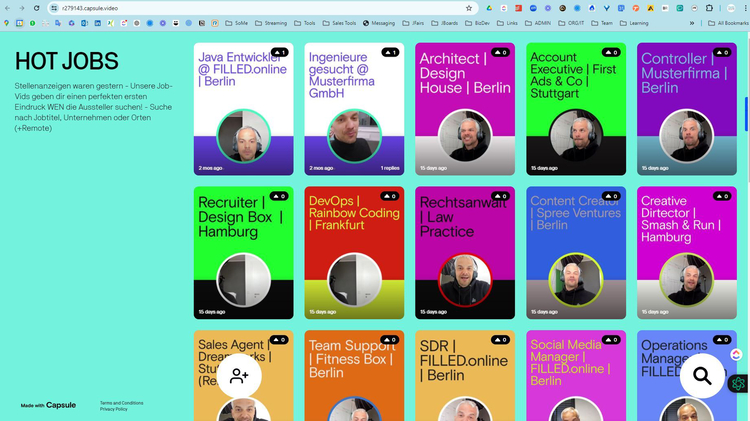This screenshot has width=750, height=421.
Task: Expand hidden bookmarks with double chevron
Action: pos(692,23)
